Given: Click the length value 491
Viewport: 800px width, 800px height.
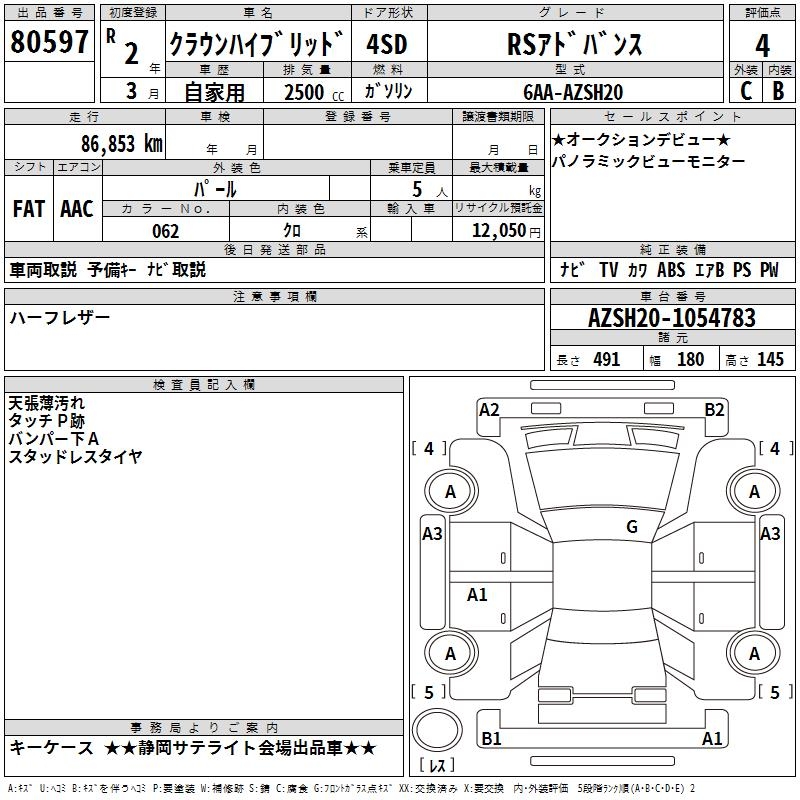Looking at the screenshot, I should pyautogui.click(x=607, y=359).
